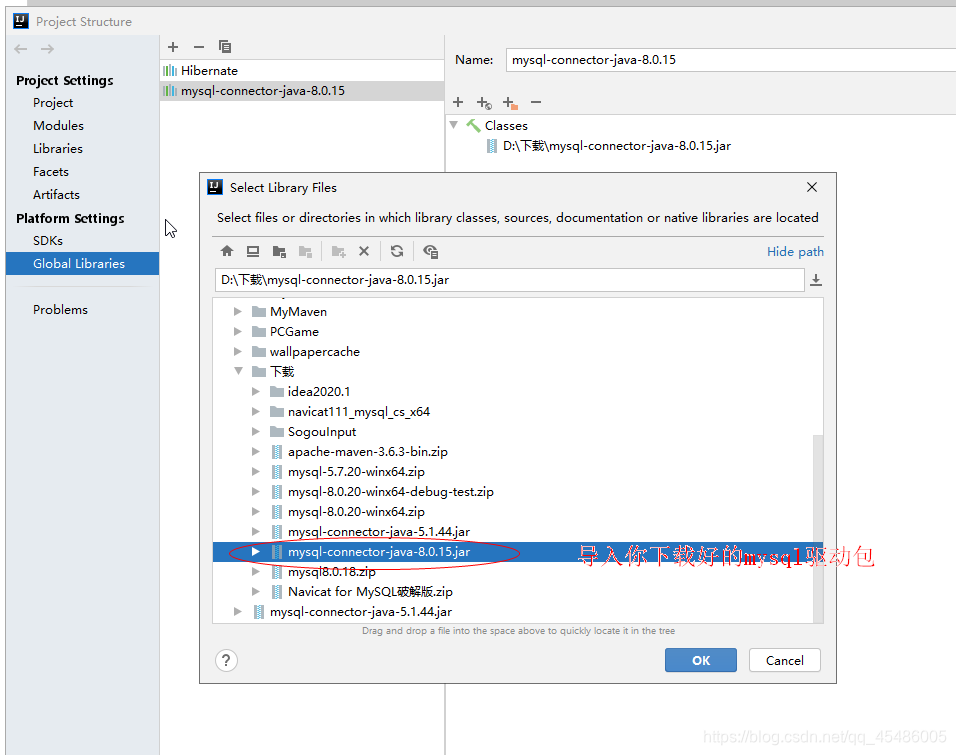Click Hide path link

point(795,252)
